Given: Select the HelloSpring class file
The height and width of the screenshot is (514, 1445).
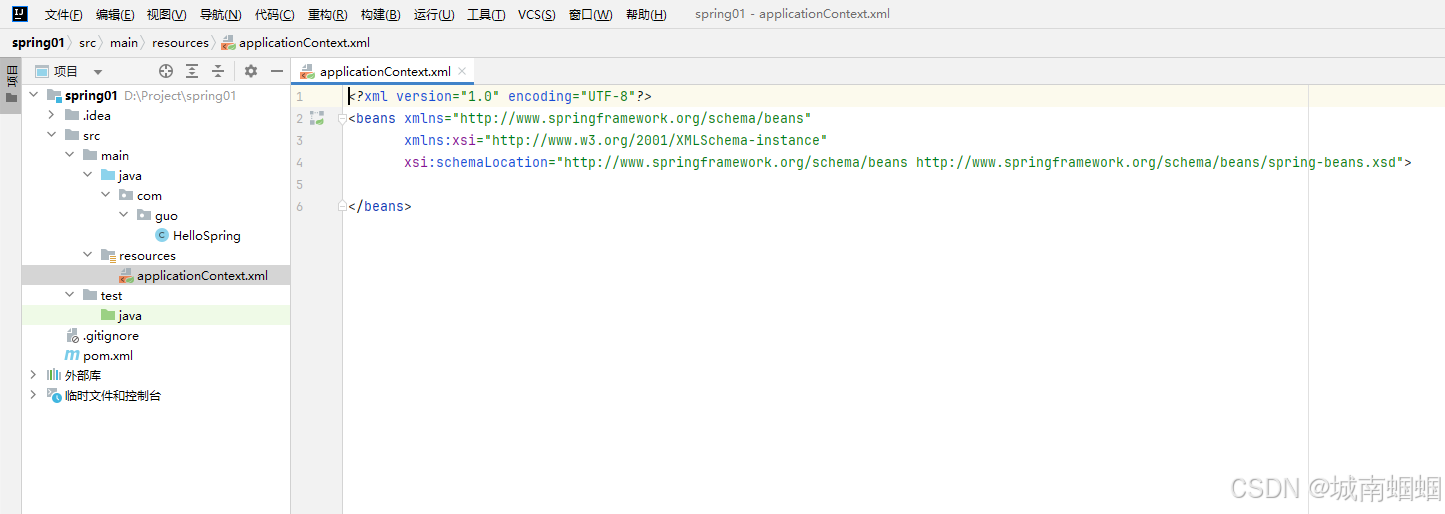Looking at the screenshot, I should (x=206, y=236).
